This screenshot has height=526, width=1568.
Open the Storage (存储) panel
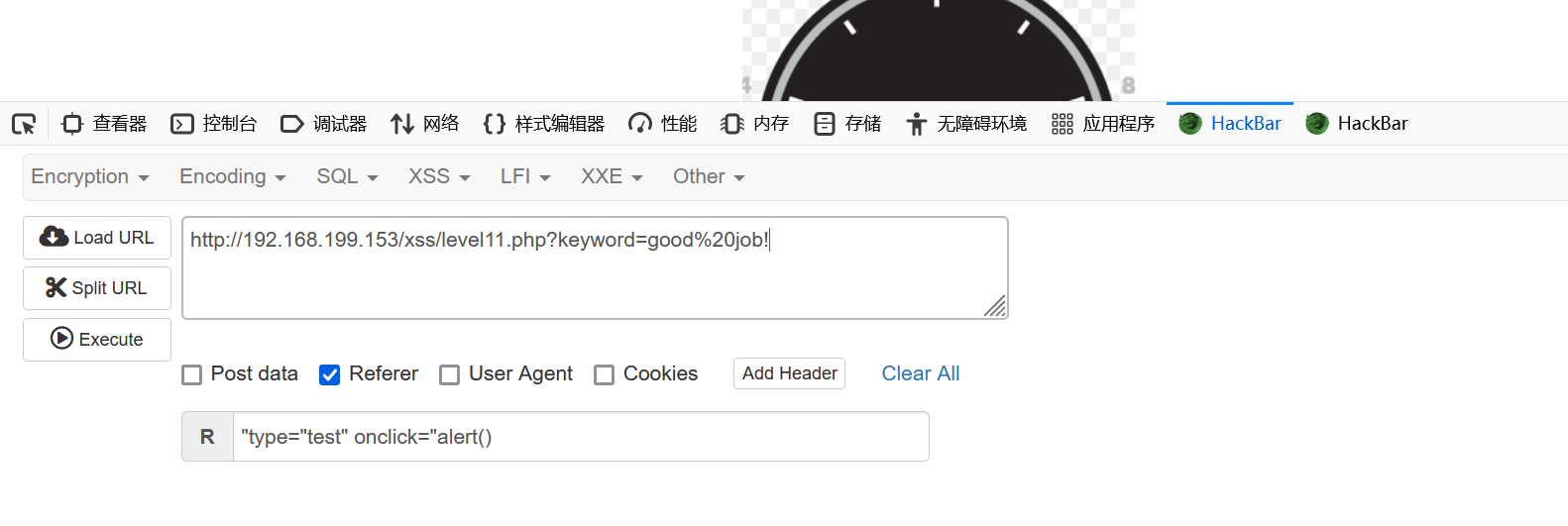[x=847, y=124]
